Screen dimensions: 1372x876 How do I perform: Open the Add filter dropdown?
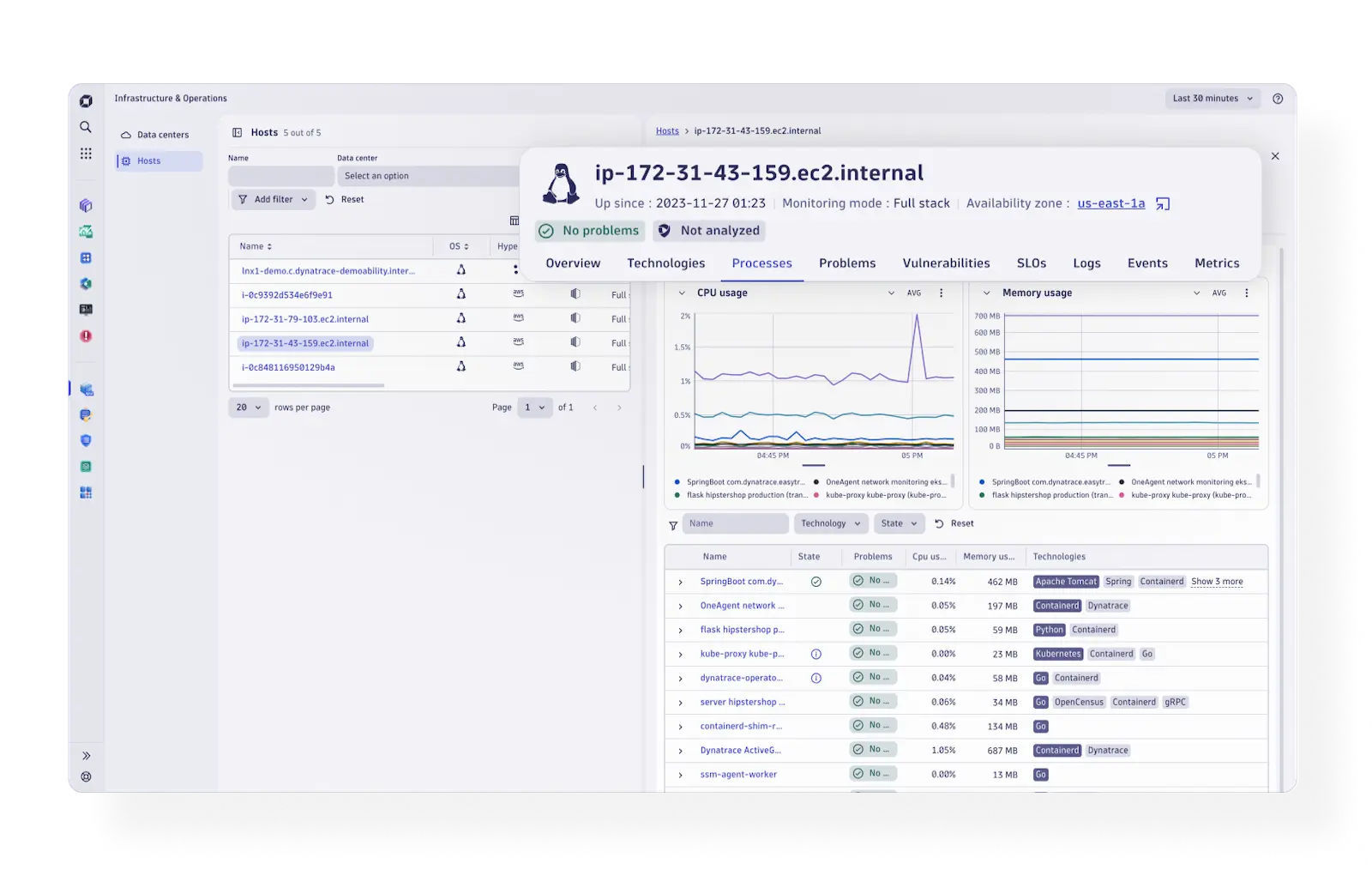point(273,200)
